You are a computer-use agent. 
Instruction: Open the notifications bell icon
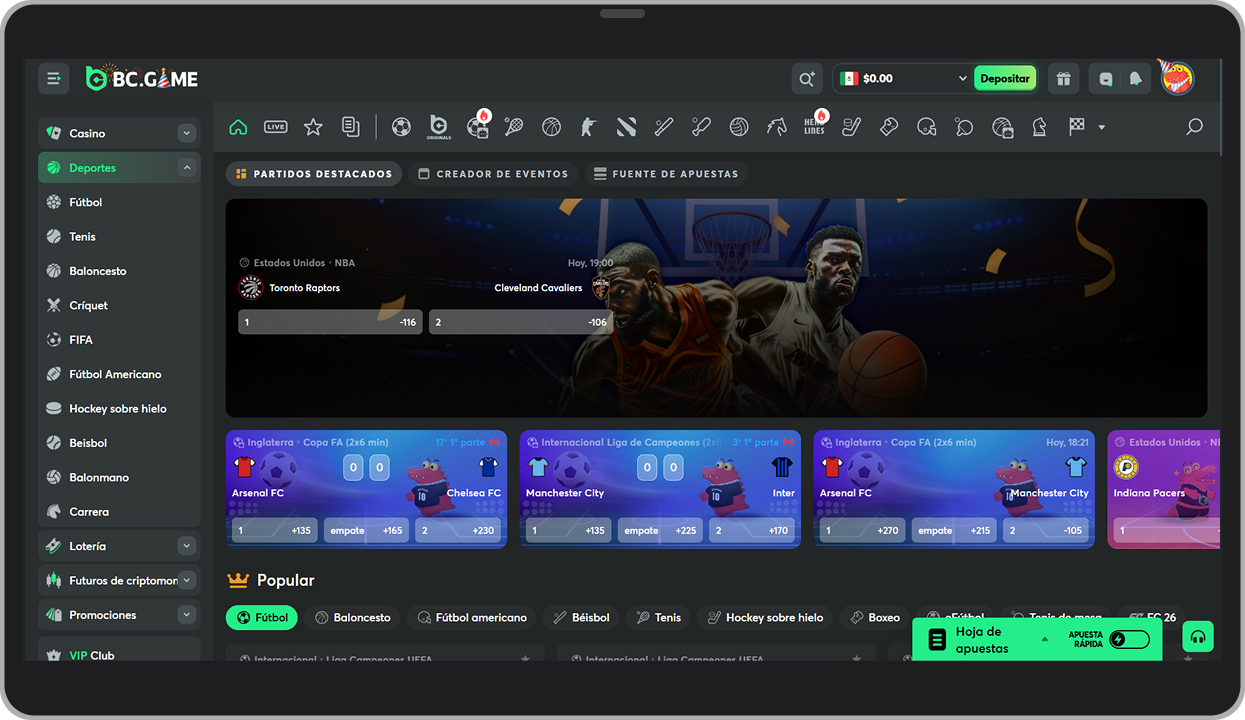1135,78
